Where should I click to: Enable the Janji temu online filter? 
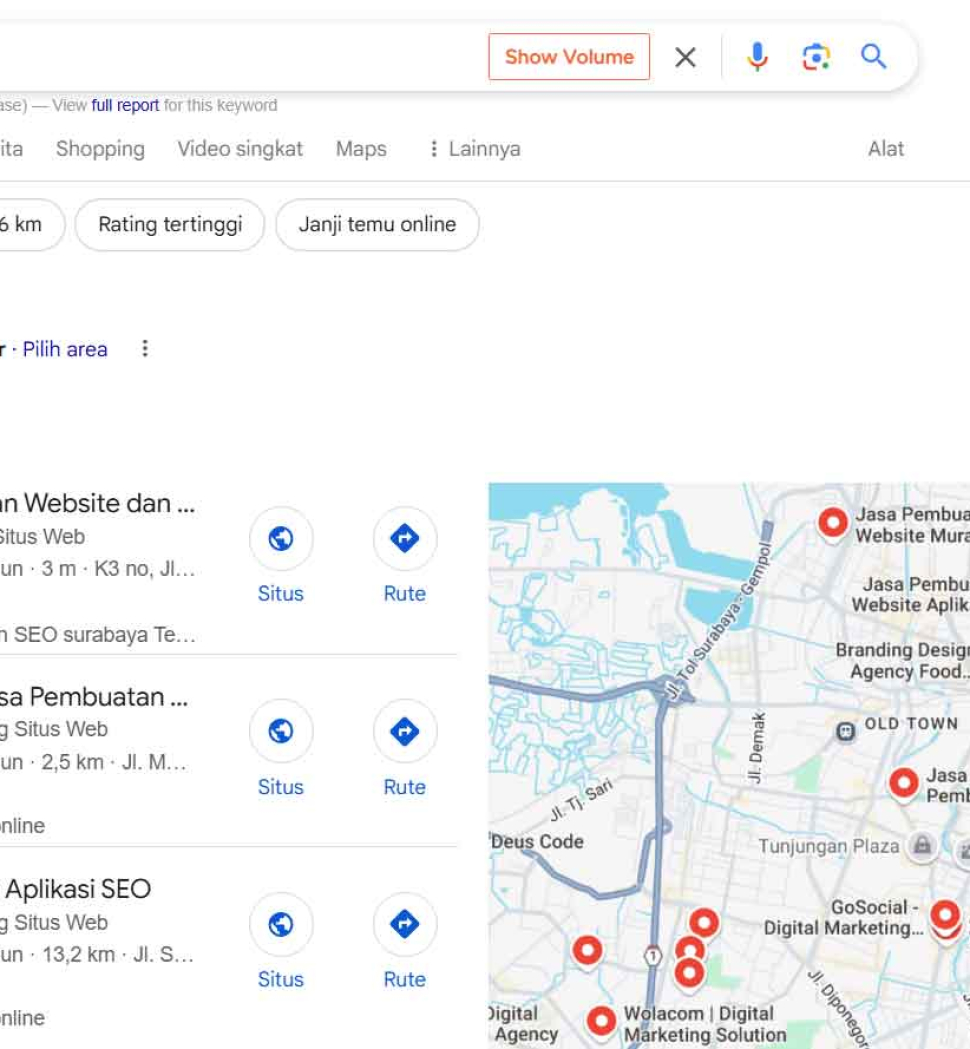pyautogui.click(x=377, y=224)
